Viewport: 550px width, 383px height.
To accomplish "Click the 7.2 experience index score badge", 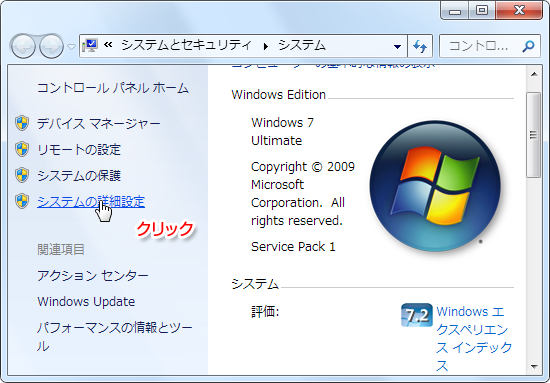I will tap(416, 315).
